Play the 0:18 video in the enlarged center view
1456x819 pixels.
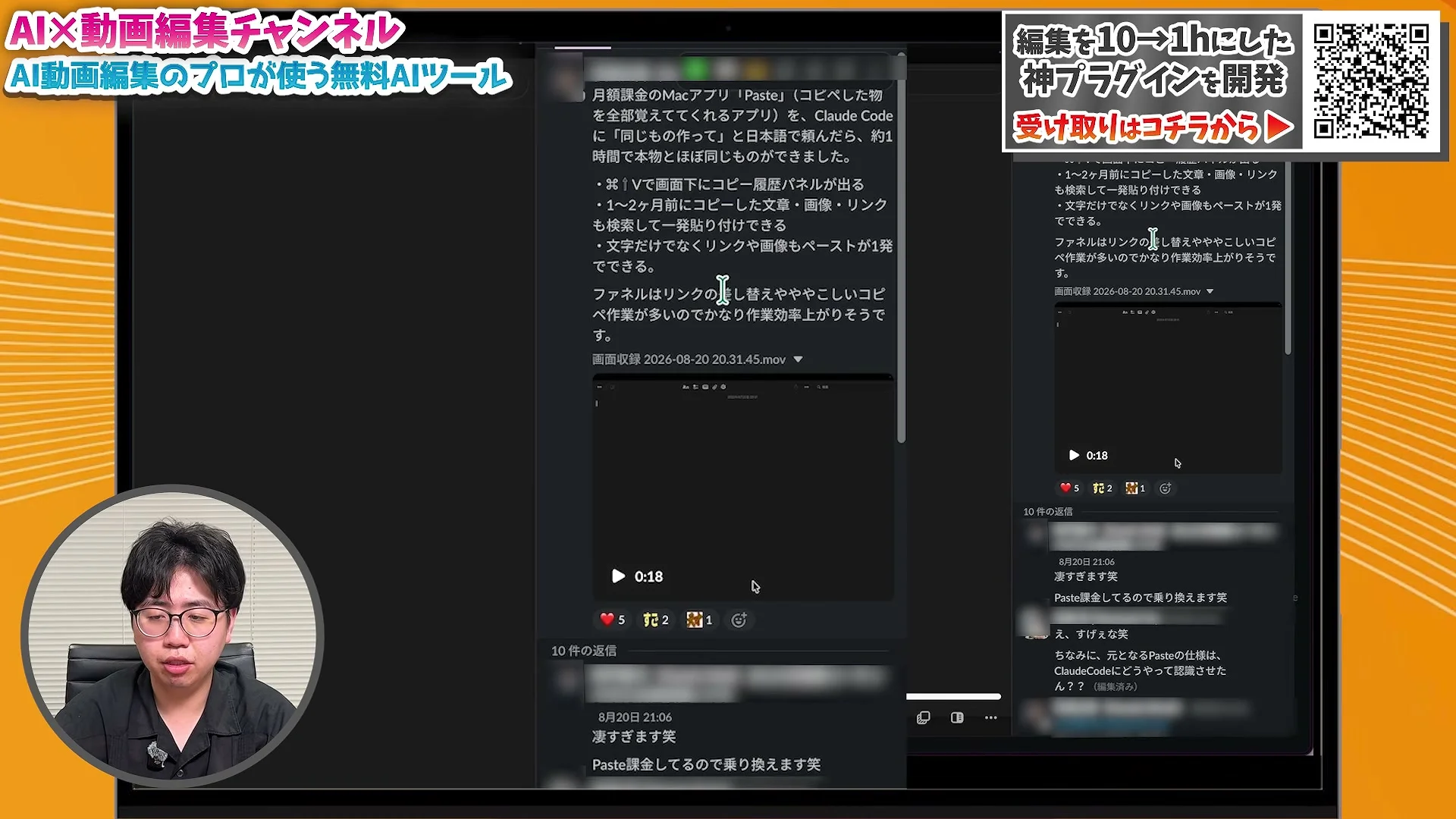click(x=618, y=576)
